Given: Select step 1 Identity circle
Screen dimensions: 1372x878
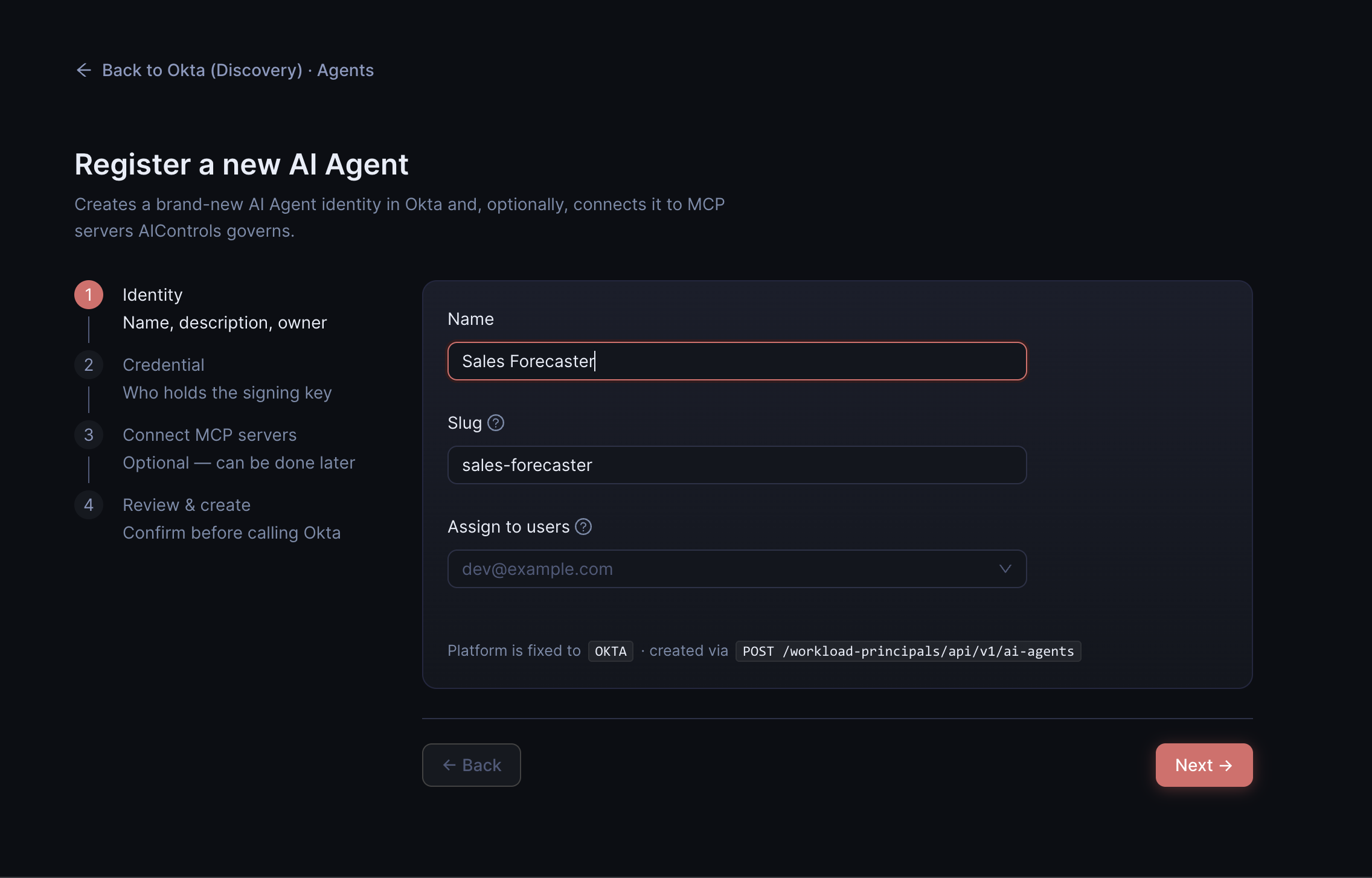Looking at the screenshot, I should click(x=89, y=295).
